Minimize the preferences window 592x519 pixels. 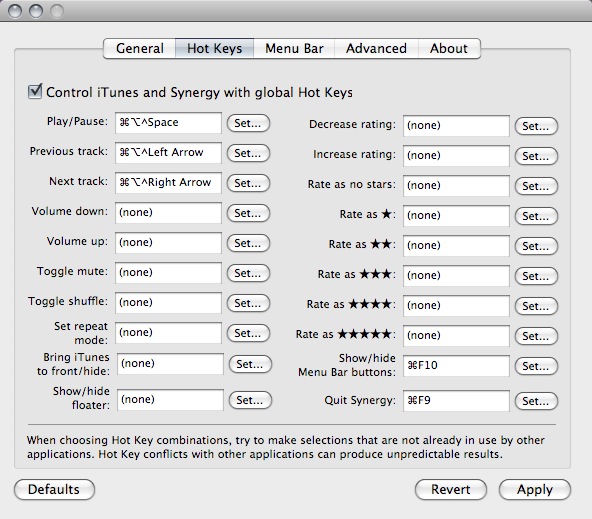tap(36, 11)
